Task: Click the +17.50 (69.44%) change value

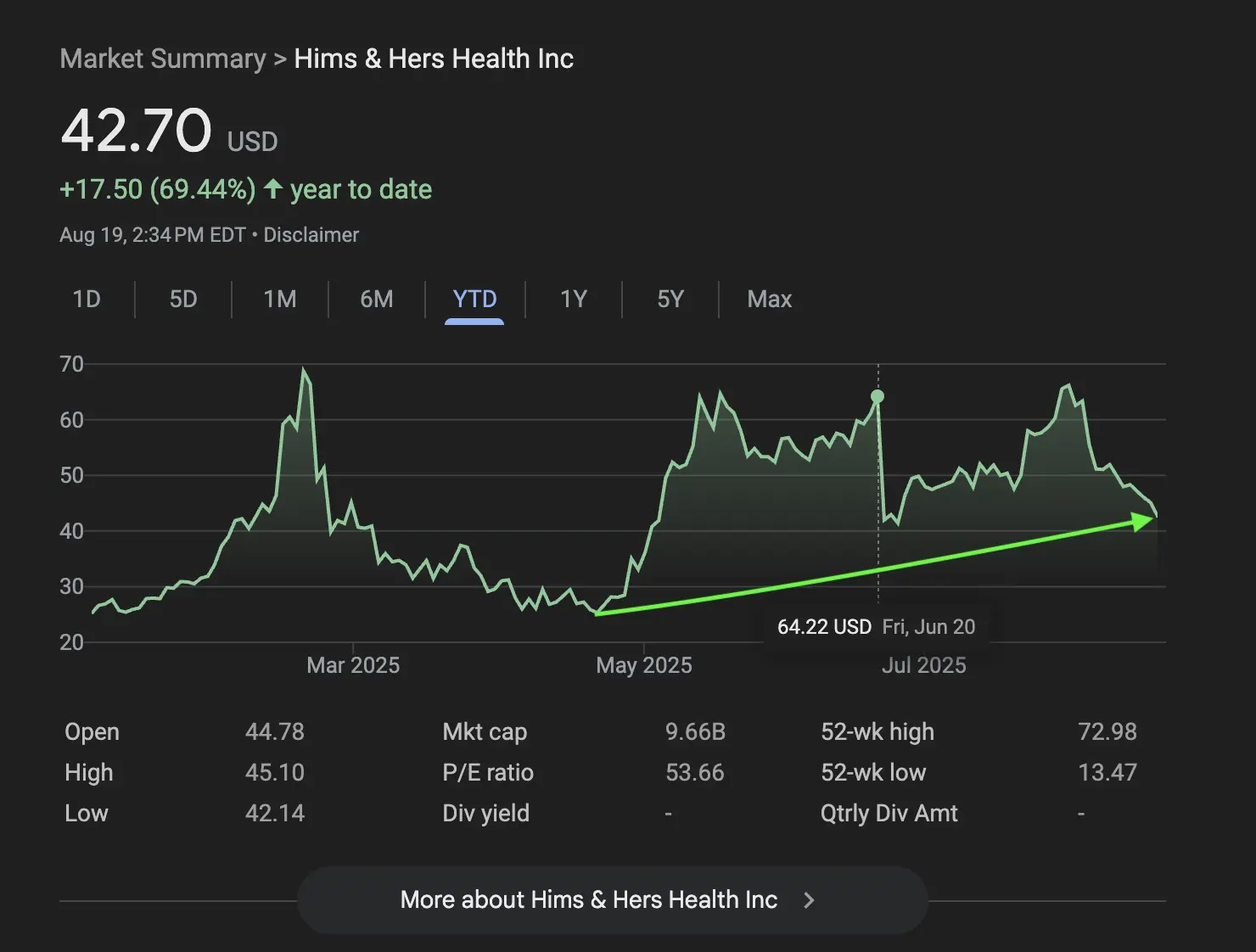Action: (x=157, y=188)
